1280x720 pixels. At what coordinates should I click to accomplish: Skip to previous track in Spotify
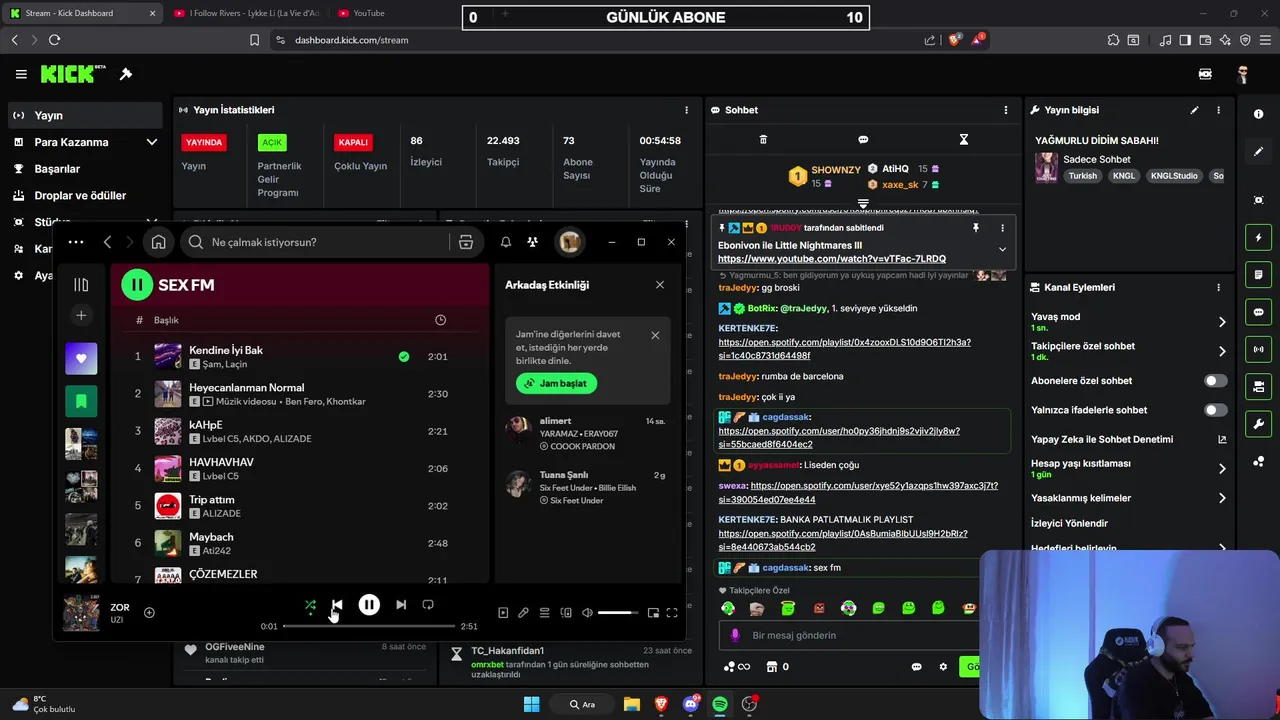(337, 605)
